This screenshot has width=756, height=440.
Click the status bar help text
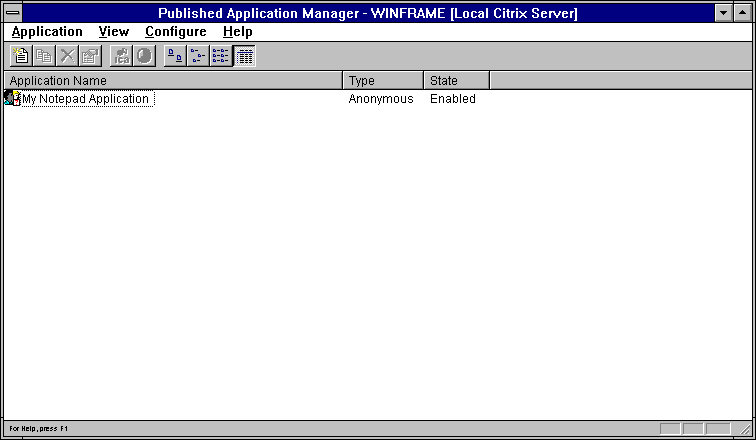[x=39, y=428]
